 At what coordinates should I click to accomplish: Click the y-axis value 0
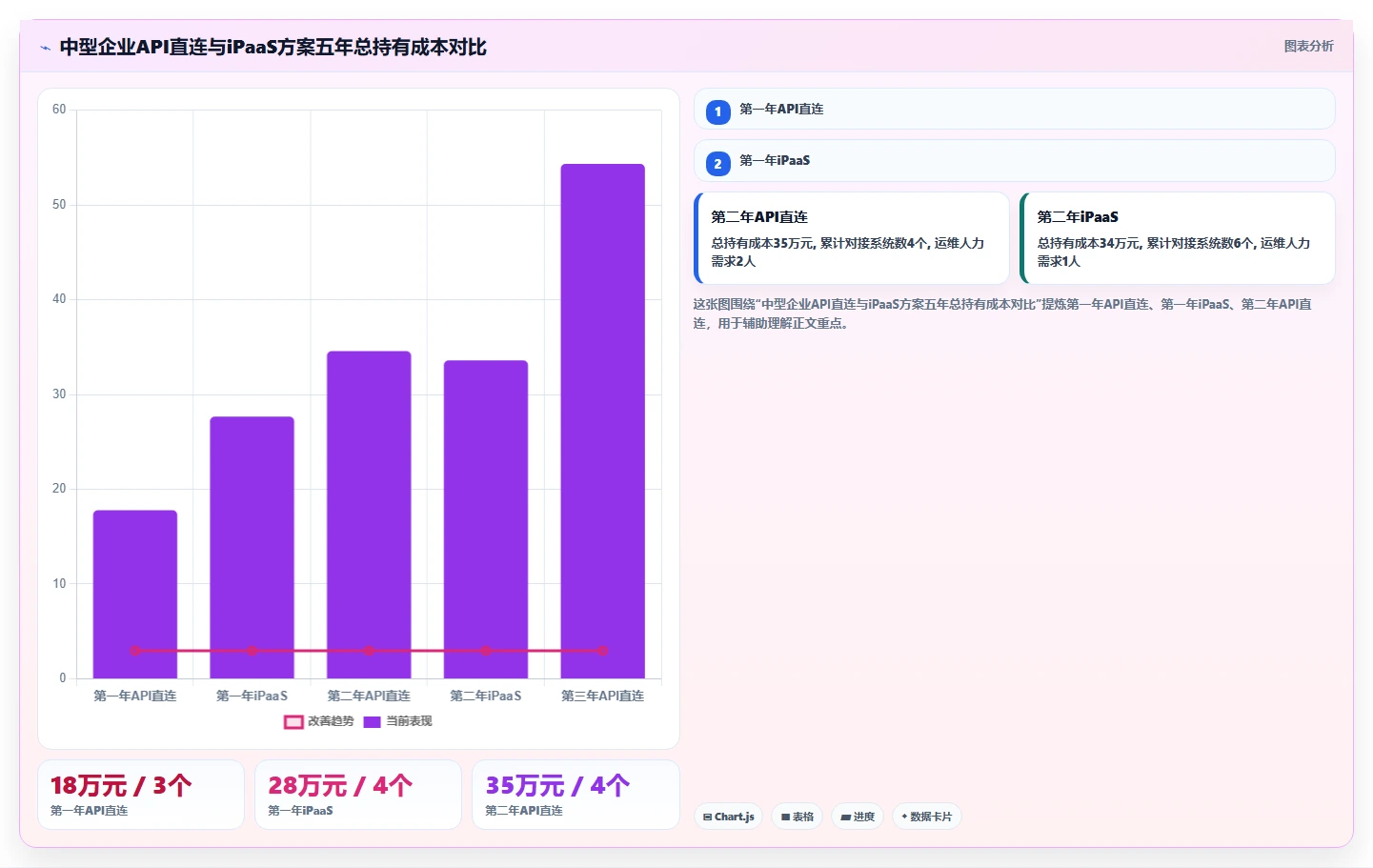(x=63, y=678)
